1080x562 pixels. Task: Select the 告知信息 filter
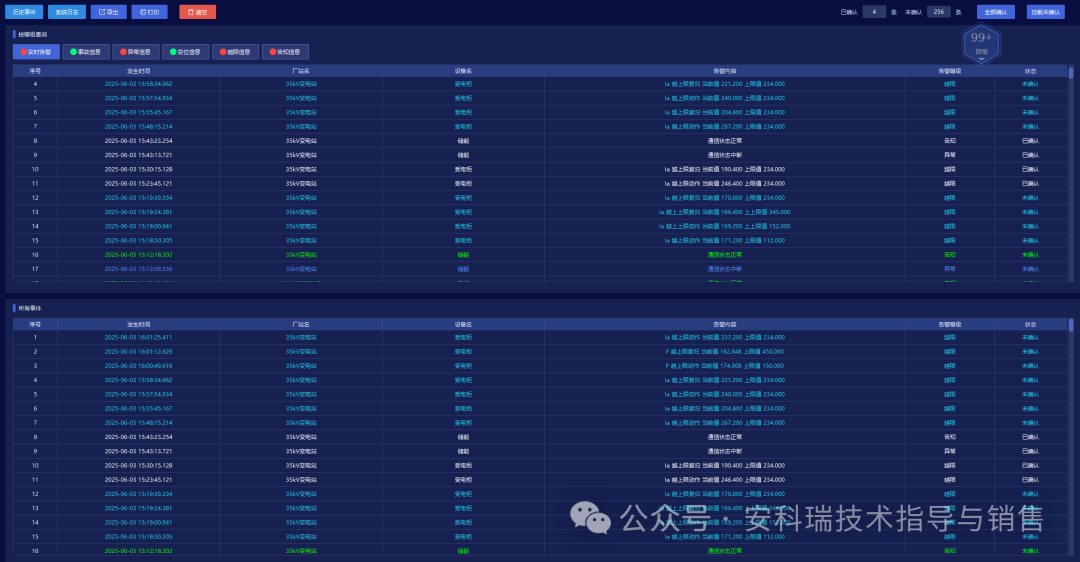tap(285, 51)
